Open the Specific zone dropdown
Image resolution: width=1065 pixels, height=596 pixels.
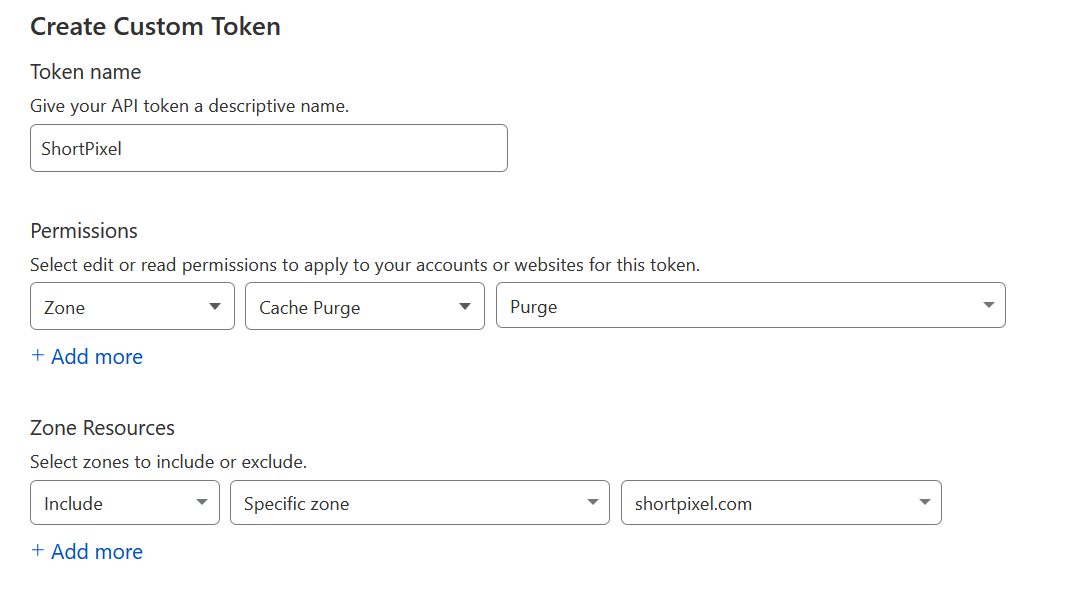pyautogui.click(x=419, y=503)
